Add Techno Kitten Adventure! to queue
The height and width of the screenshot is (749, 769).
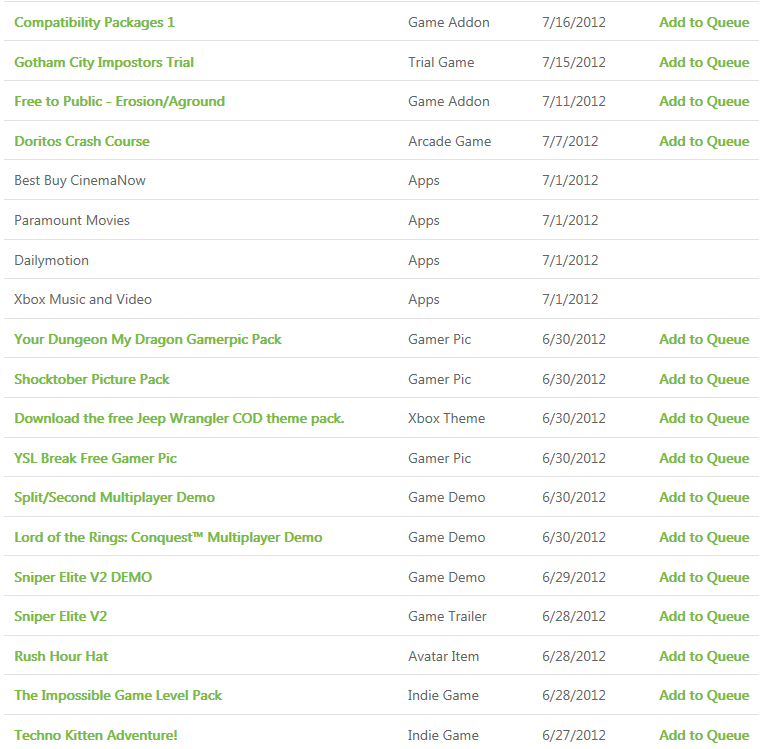704,735
